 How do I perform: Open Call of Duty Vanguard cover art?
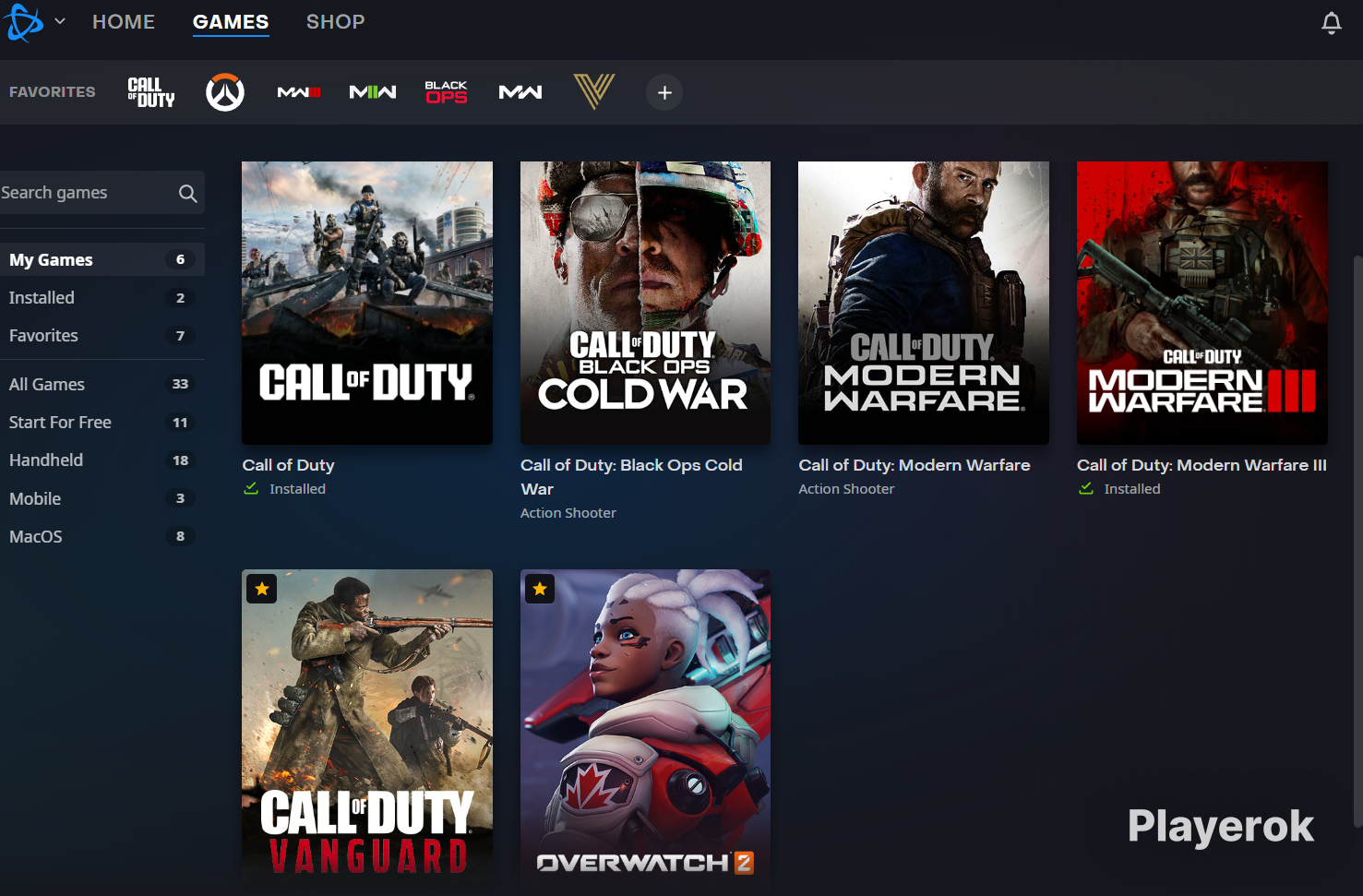[367, 728]
